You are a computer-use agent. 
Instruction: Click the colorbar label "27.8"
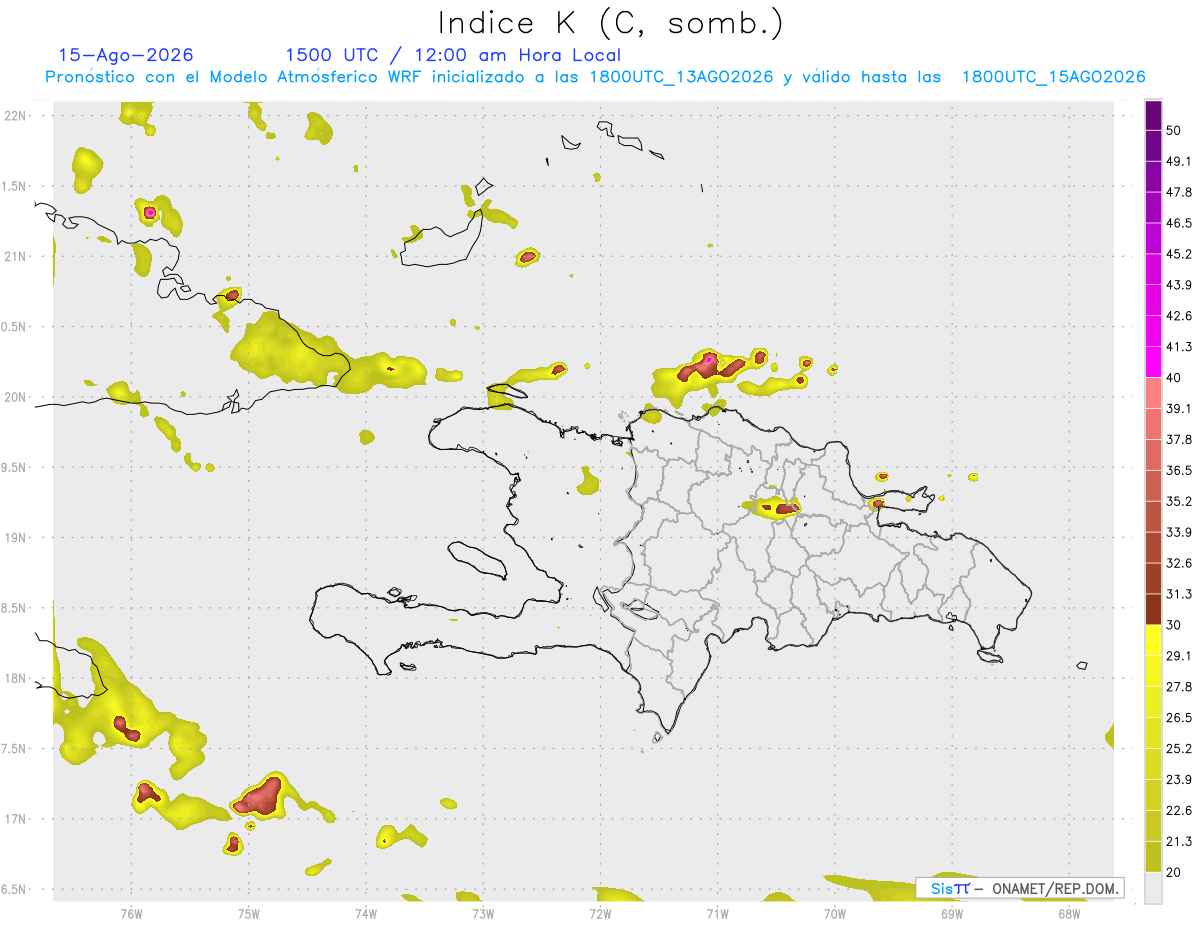1179,686
